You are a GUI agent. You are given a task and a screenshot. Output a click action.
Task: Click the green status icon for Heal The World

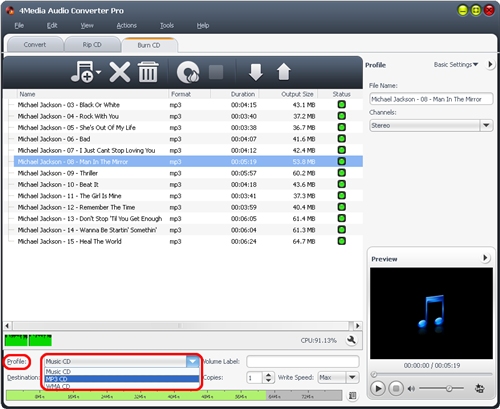pyautogui.click(x=341, y=241)
